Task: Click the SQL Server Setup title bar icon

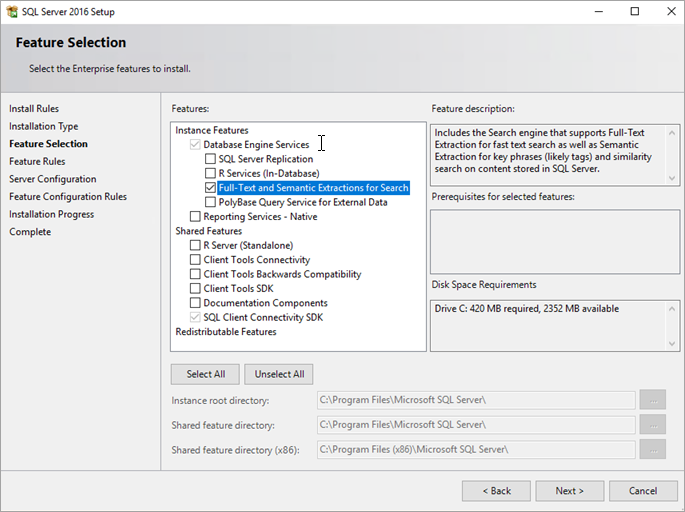Action: click(12, 12)
